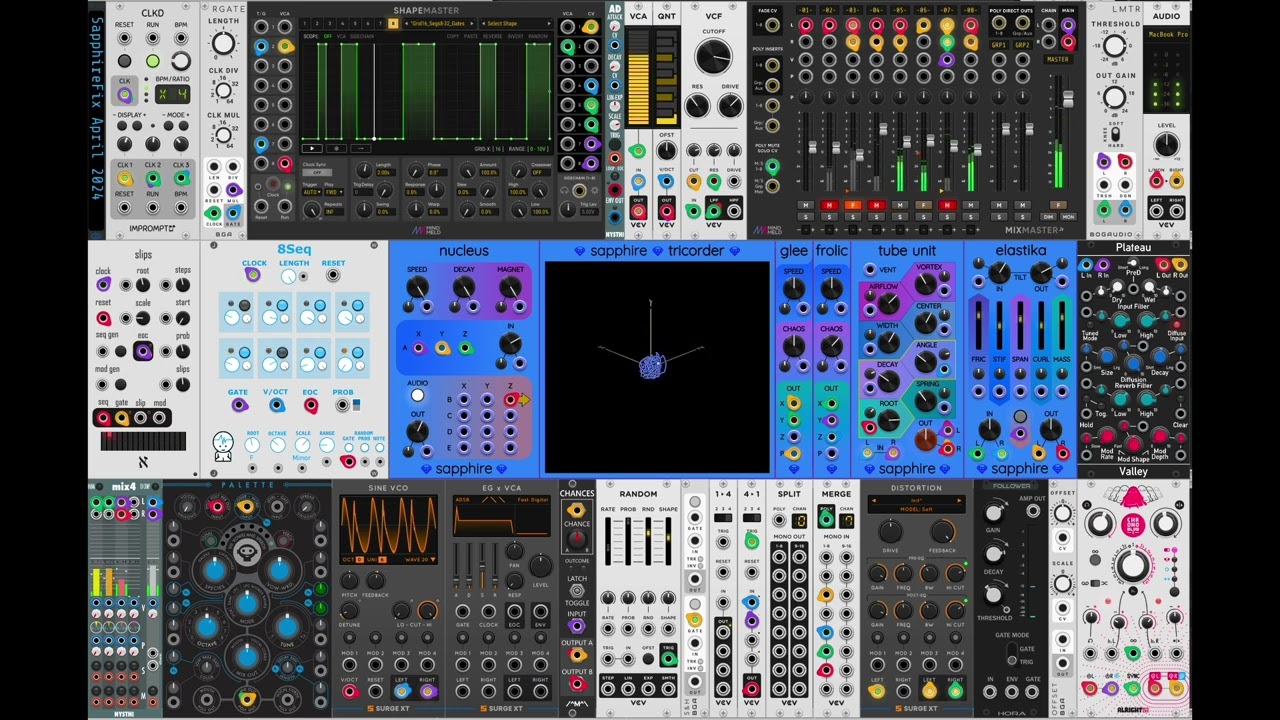Click MixMaster DIM button
This screenshot has width=1280, height=720.
1048,217
